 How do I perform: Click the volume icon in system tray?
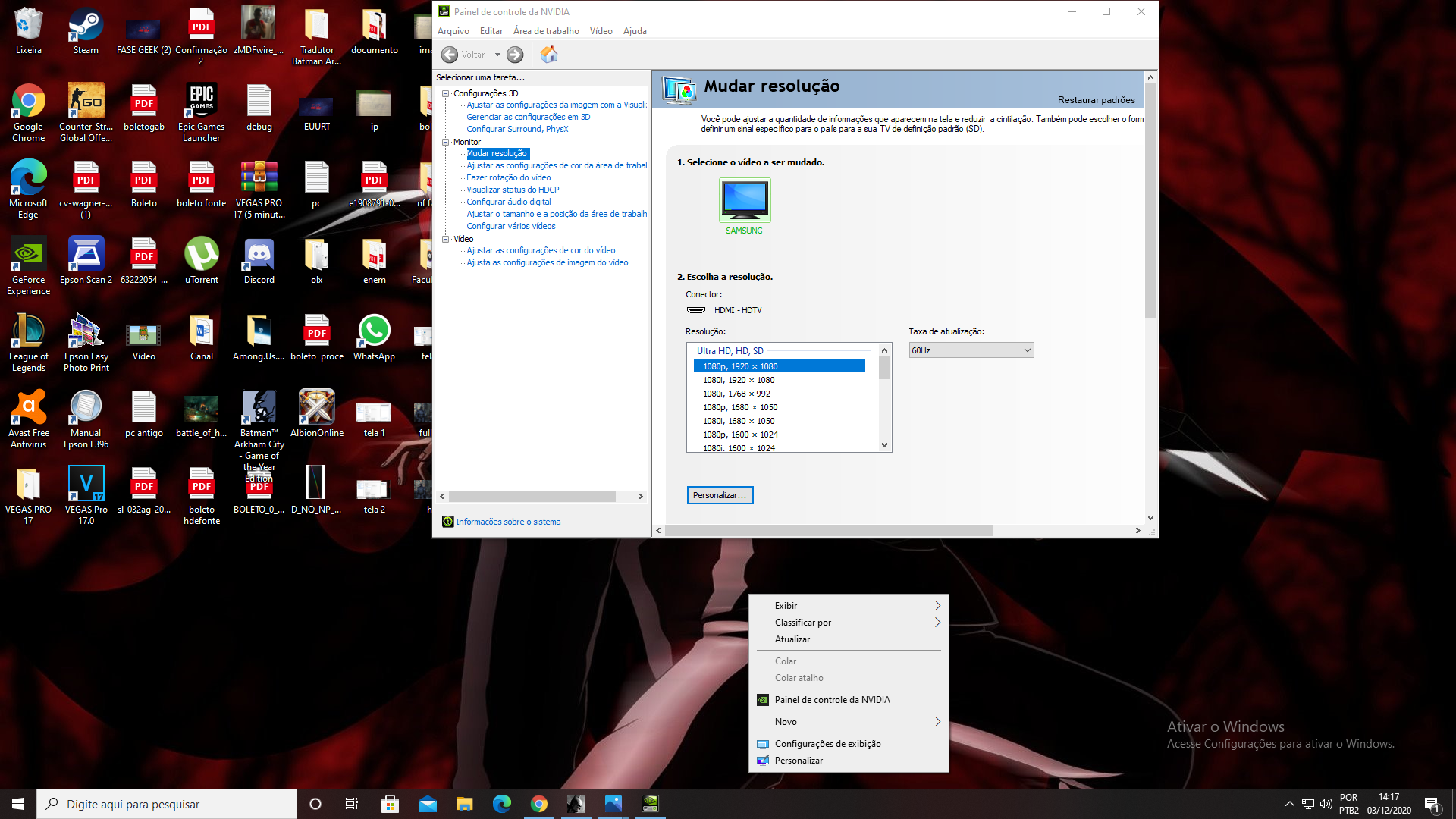pyautogui.click(x=1326, y=804)
